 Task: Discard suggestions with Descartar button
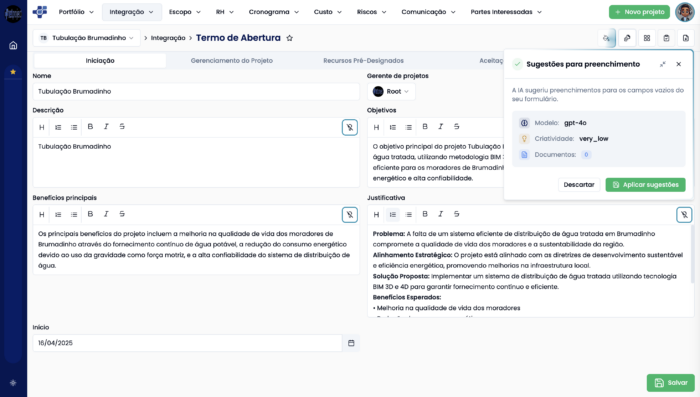[x=579, y=185]
